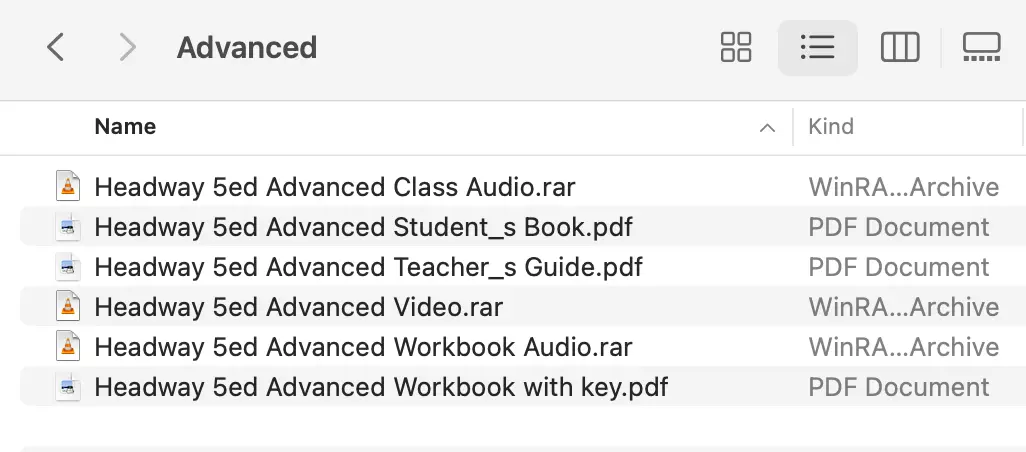This screenshot has height=452, width=1026.
Task: Click the PDF icon of Student_s Book.pdf
Action: click(67, 227)
